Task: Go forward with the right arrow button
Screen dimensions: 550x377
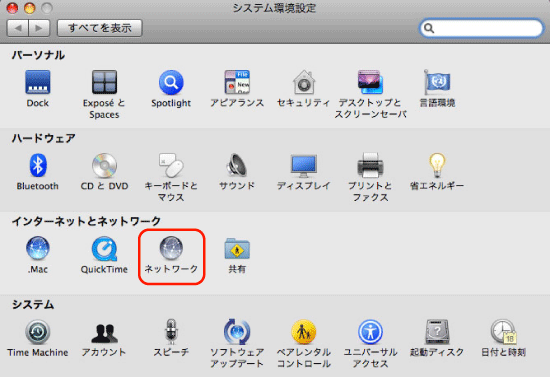Action: 39,28
